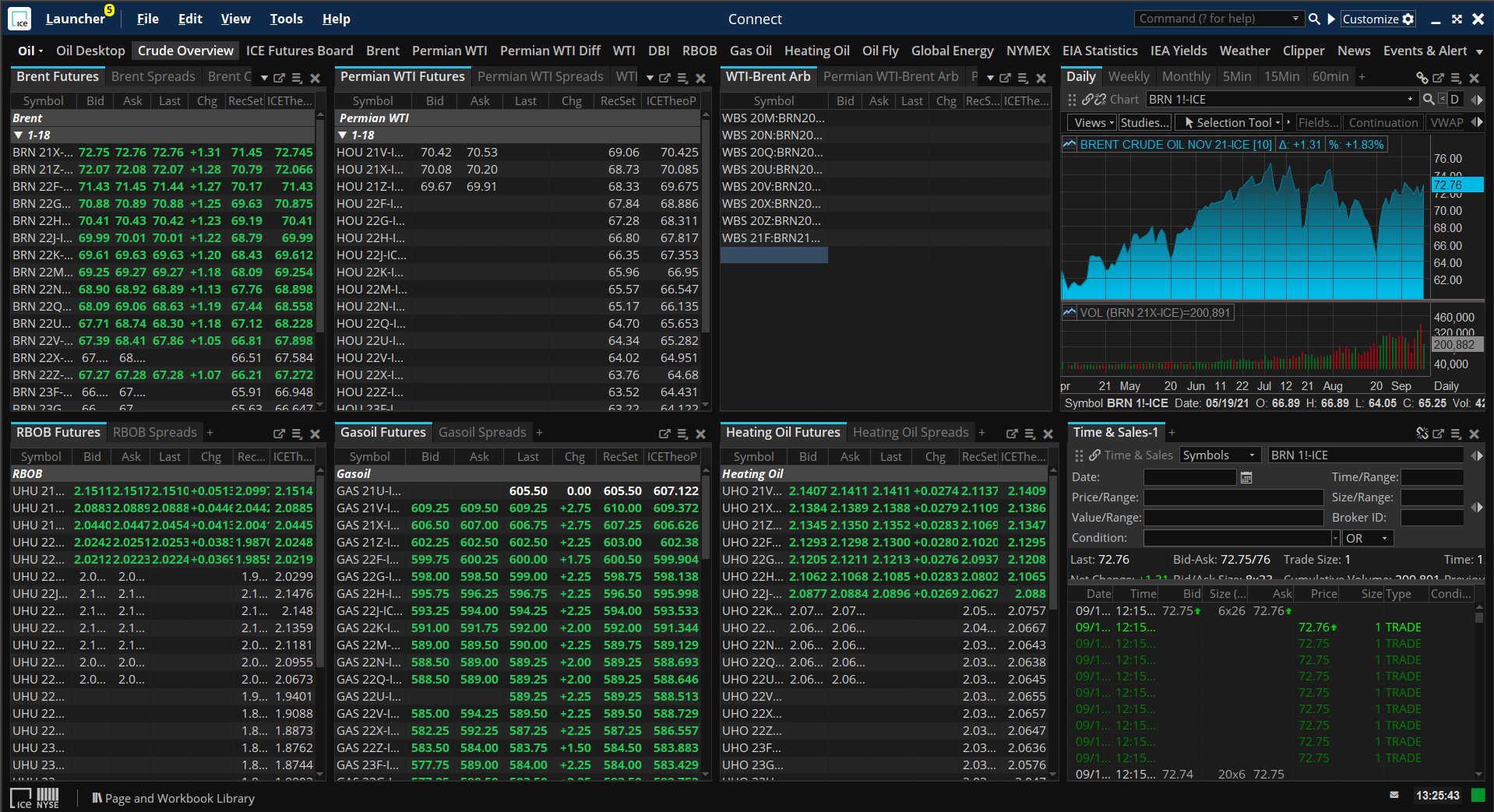Click the Launcher button
The width and height of the screenshot is (1494, 812).
76,19
